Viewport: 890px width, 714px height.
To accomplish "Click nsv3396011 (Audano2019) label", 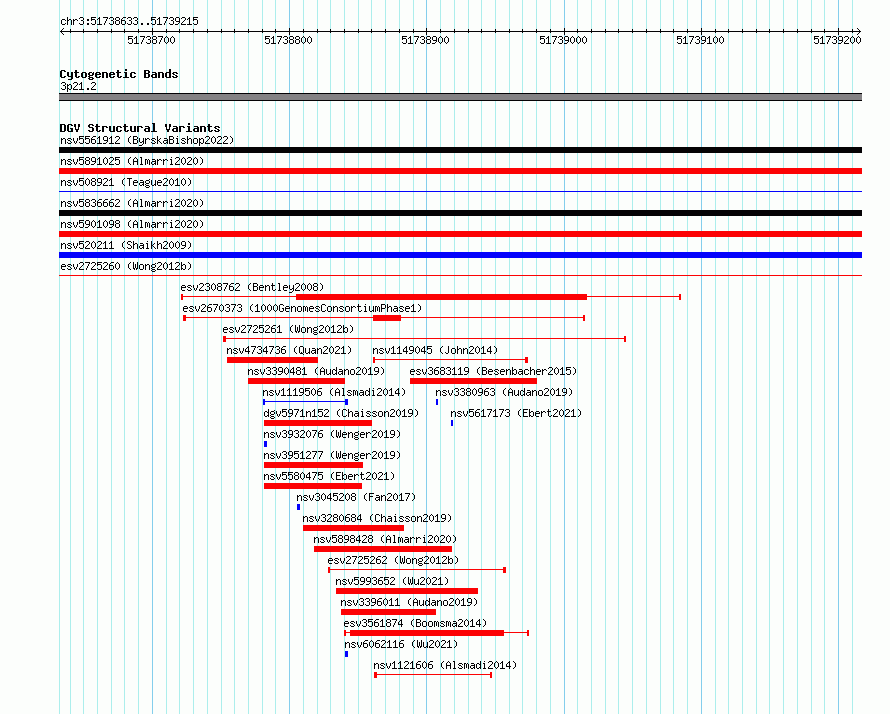I will click(x=409, y=602).
